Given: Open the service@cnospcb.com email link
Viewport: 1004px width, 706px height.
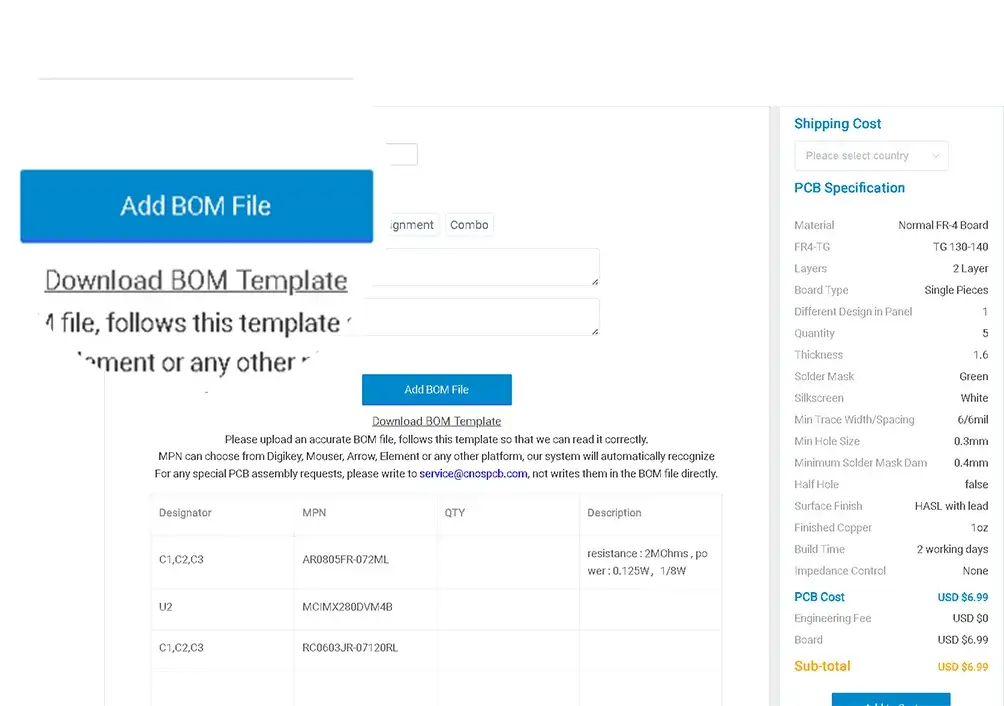Looking at the screenshot, I should (473, 473).
